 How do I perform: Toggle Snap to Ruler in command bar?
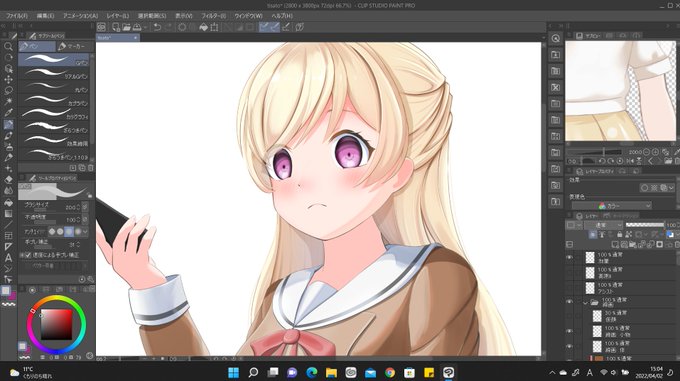(264, 27)
